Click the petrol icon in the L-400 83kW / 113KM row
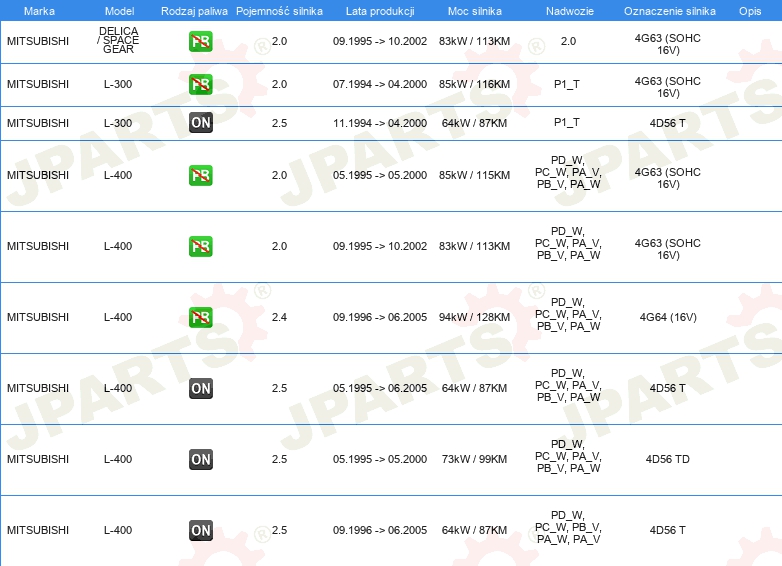Image resolution: width=782 pixels, height=566 pixels. click(200, 246)
